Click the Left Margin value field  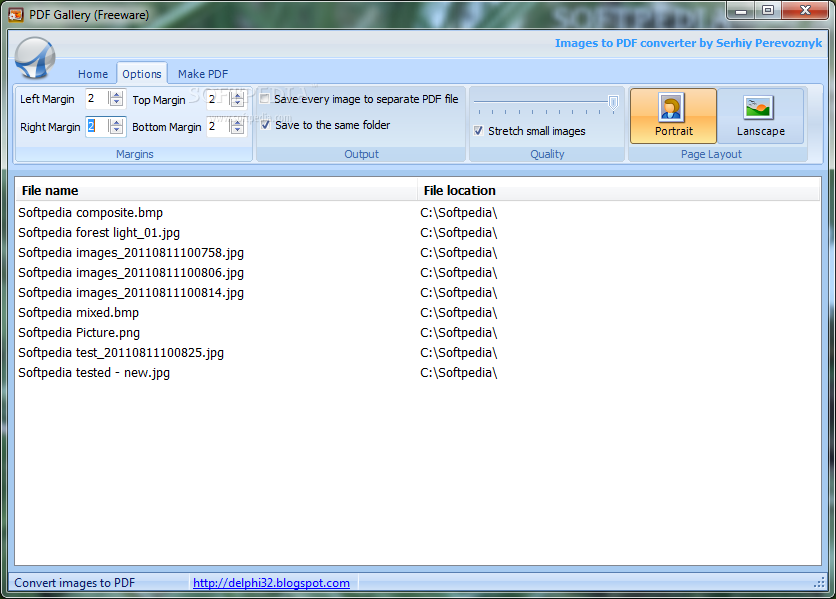(x=97, y=99)
